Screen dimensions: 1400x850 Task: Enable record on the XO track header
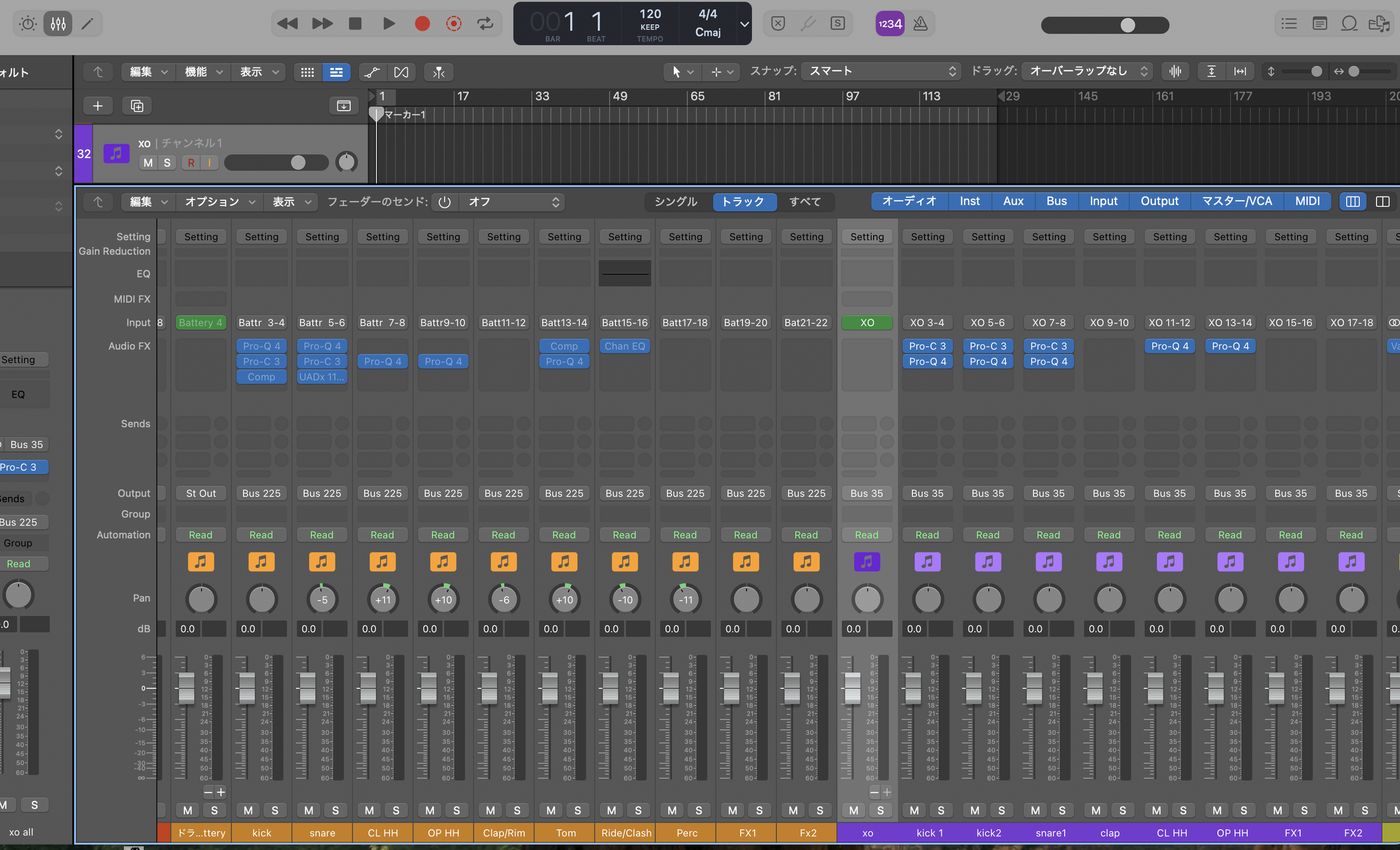pos(191,163)
